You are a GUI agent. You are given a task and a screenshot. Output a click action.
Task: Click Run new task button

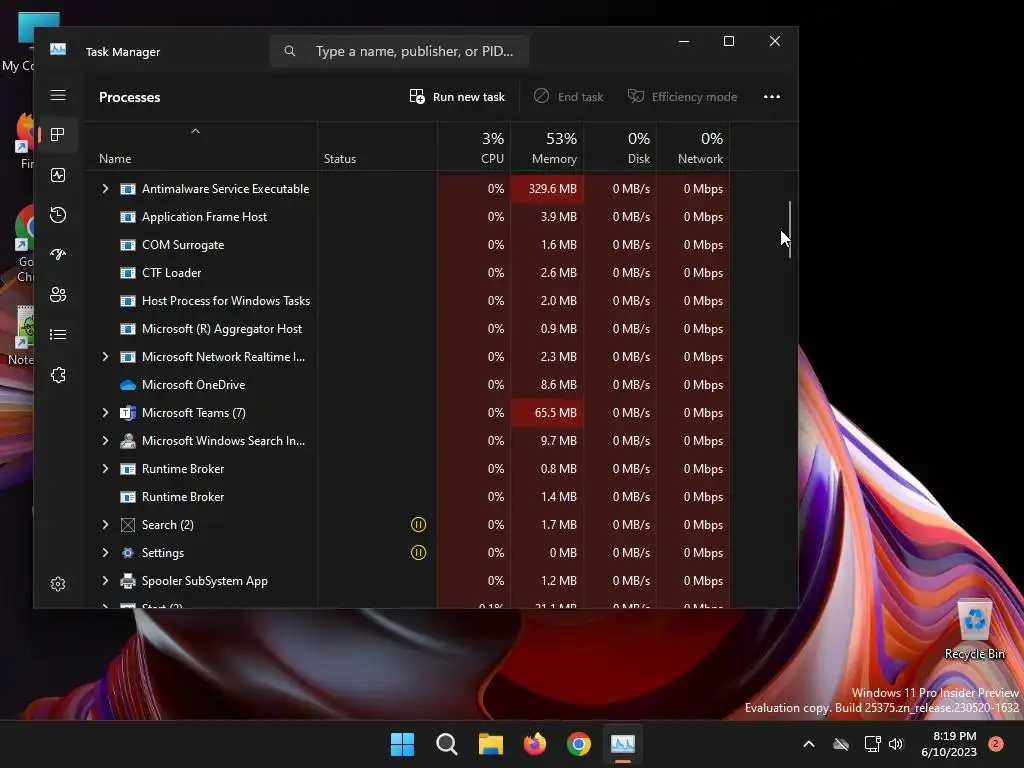point(457,97)
